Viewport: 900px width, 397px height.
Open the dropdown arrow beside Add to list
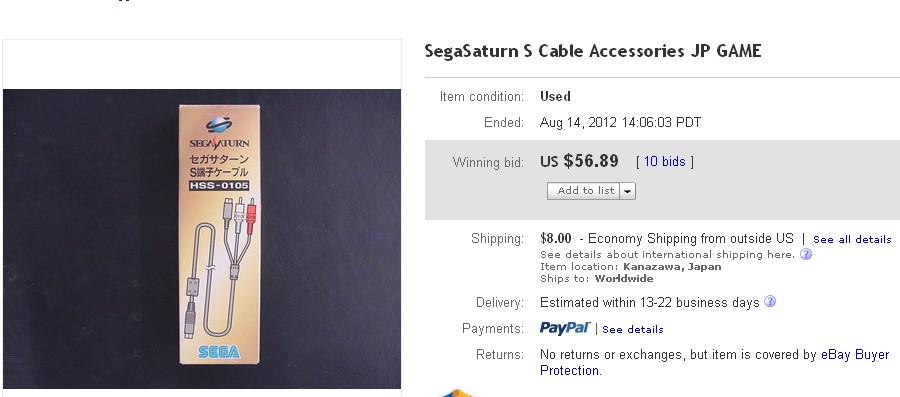pos(627,191)
